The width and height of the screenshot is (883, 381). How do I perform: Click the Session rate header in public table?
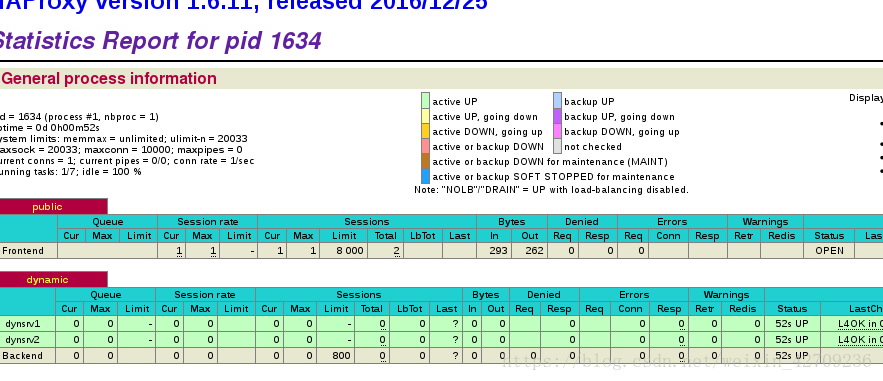pyautogui.click(x=208, y=222)
